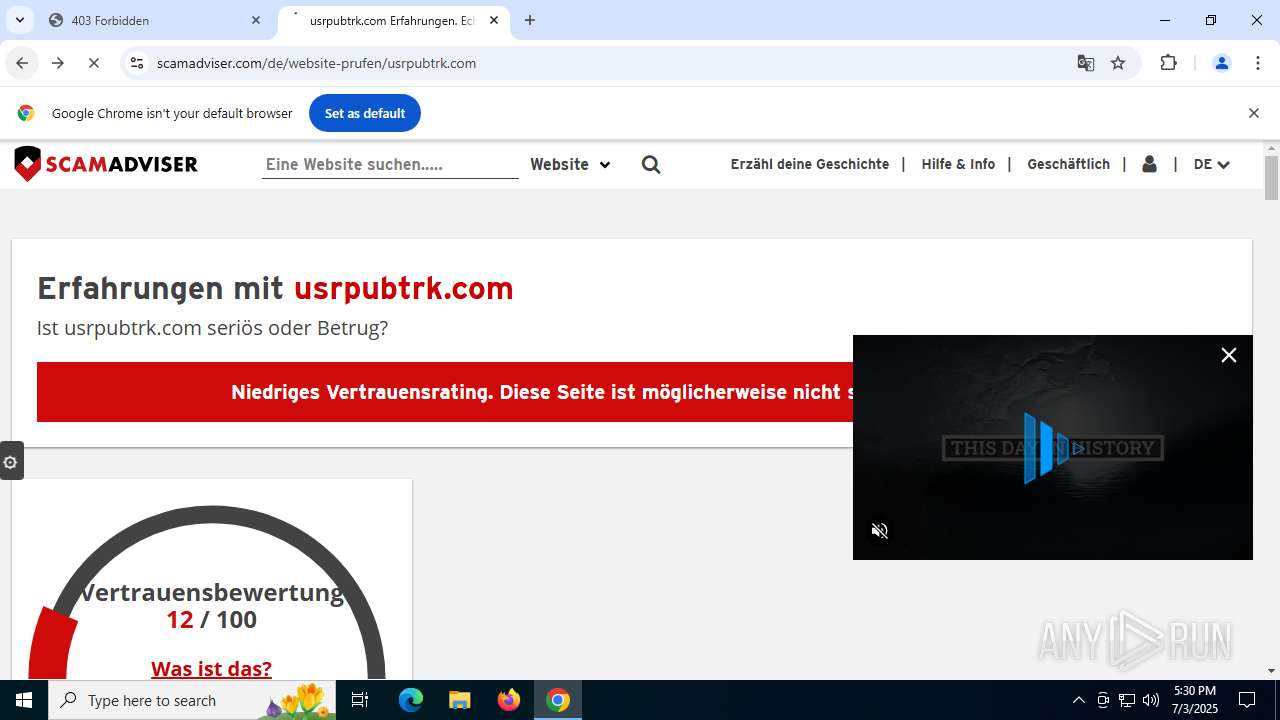Click the 12 / 100 score text

coord(211,620)
